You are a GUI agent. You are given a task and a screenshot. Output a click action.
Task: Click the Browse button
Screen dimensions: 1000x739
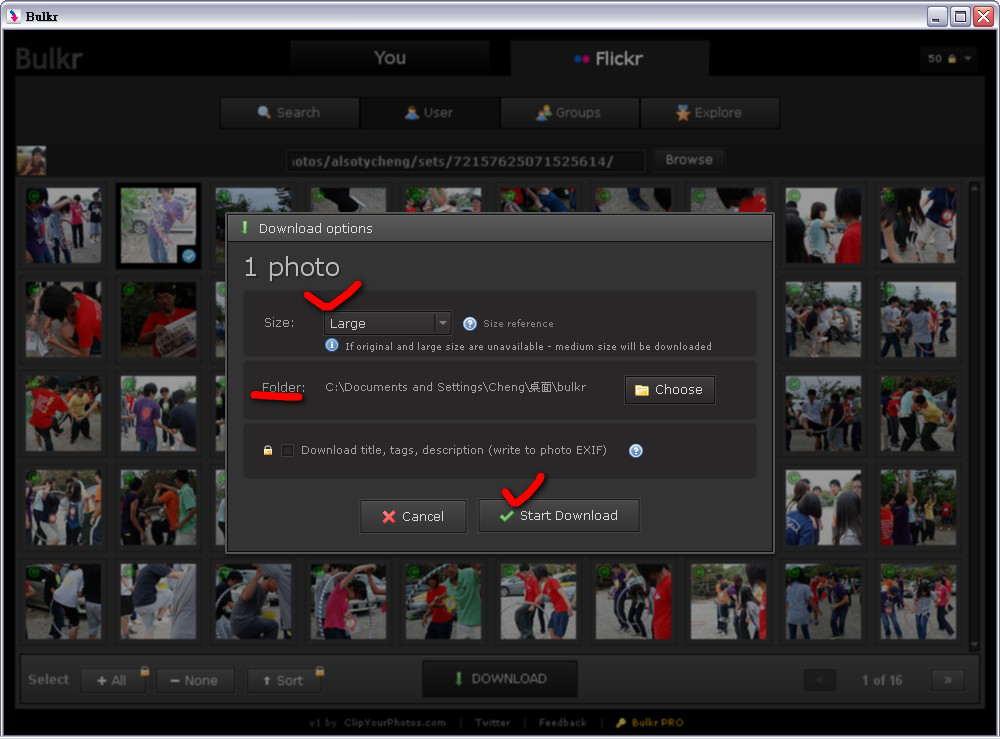pyautogui.click(x=689, y=160)
